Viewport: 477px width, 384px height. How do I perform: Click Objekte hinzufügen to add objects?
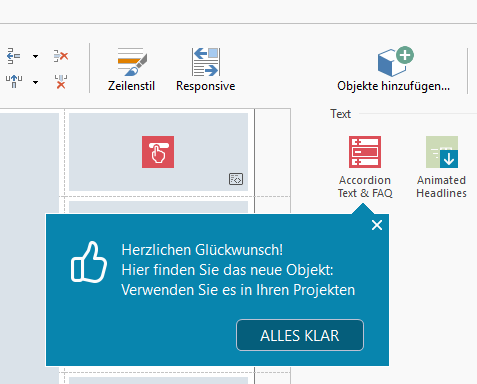click(394, 69)
